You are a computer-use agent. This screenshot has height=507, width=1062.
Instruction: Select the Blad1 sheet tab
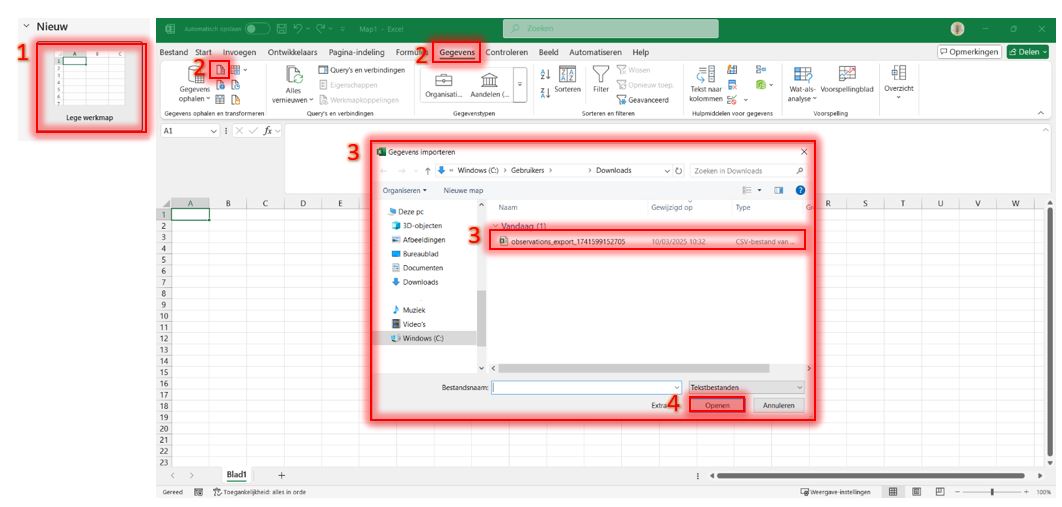236,475
